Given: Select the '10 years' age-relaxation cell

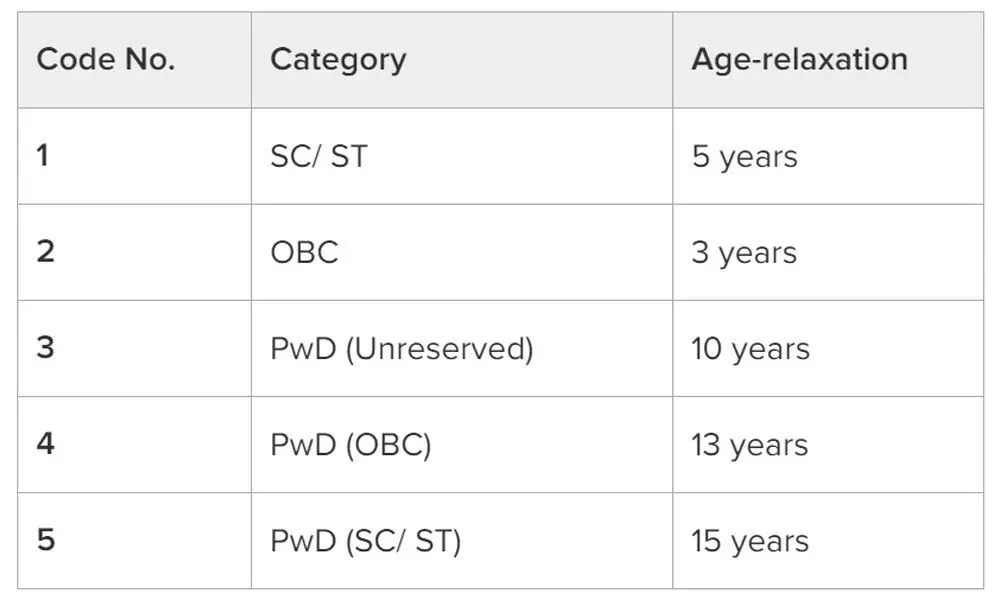Looking at the screenshot, I should point(750,349).
